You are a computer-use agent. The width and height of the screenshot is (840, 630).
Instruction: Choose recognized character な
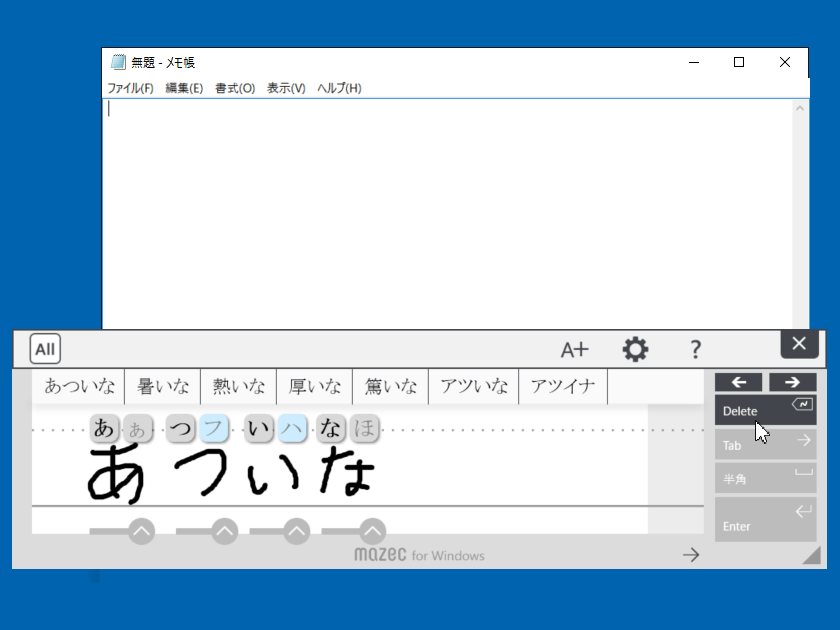point(331,428)
